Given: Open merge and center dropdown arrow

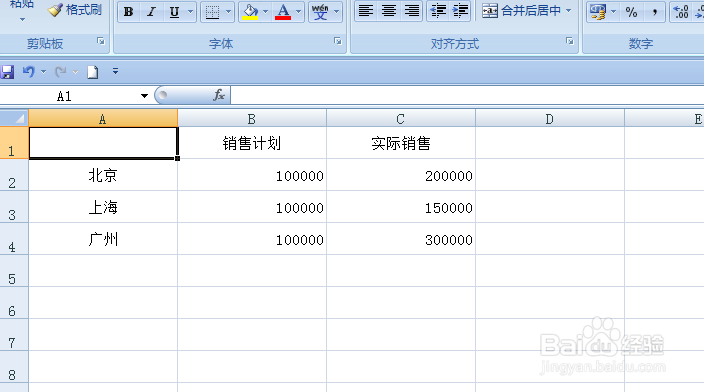Looking at the screenshot, I should pos(568,11).
